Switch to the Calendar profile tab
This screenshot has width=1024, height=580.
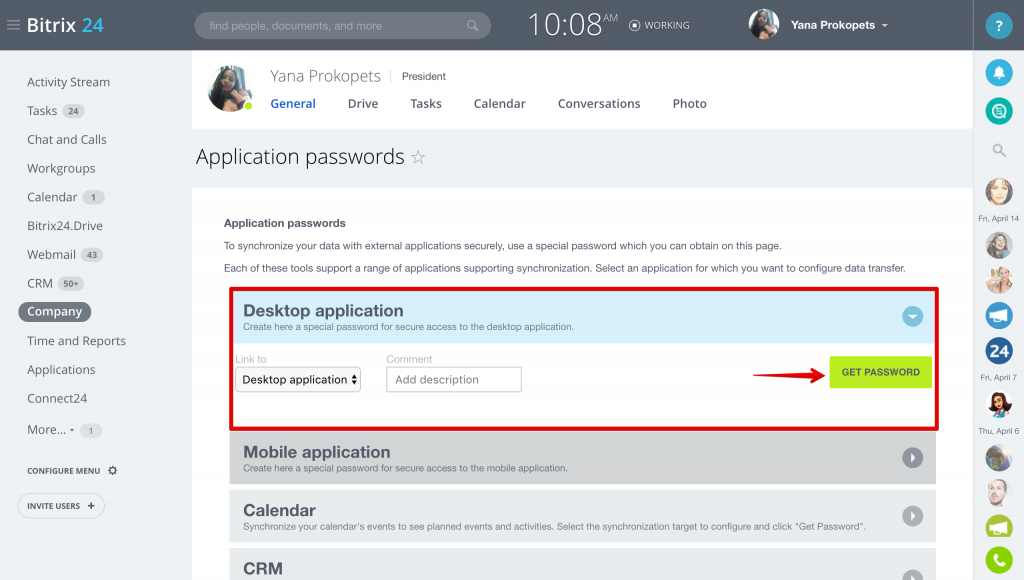tap(500, 104)
